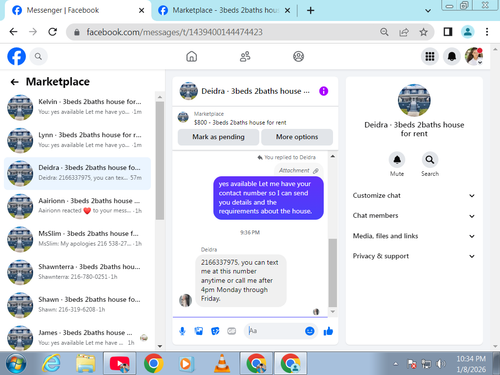Image resolution: width=500 pixels, height=375 pixels.
Task: Open Kelvin's conversation
Action: pyautogui.click(x=77, y=107)
